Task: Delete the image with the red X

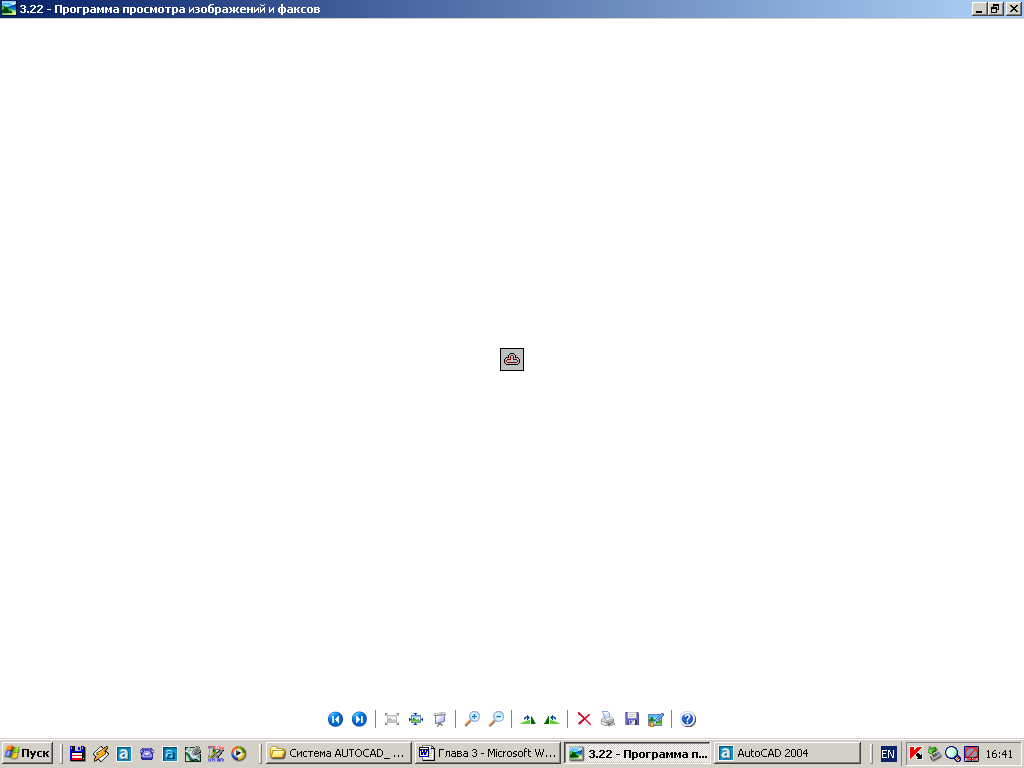Action: (584, 719)
